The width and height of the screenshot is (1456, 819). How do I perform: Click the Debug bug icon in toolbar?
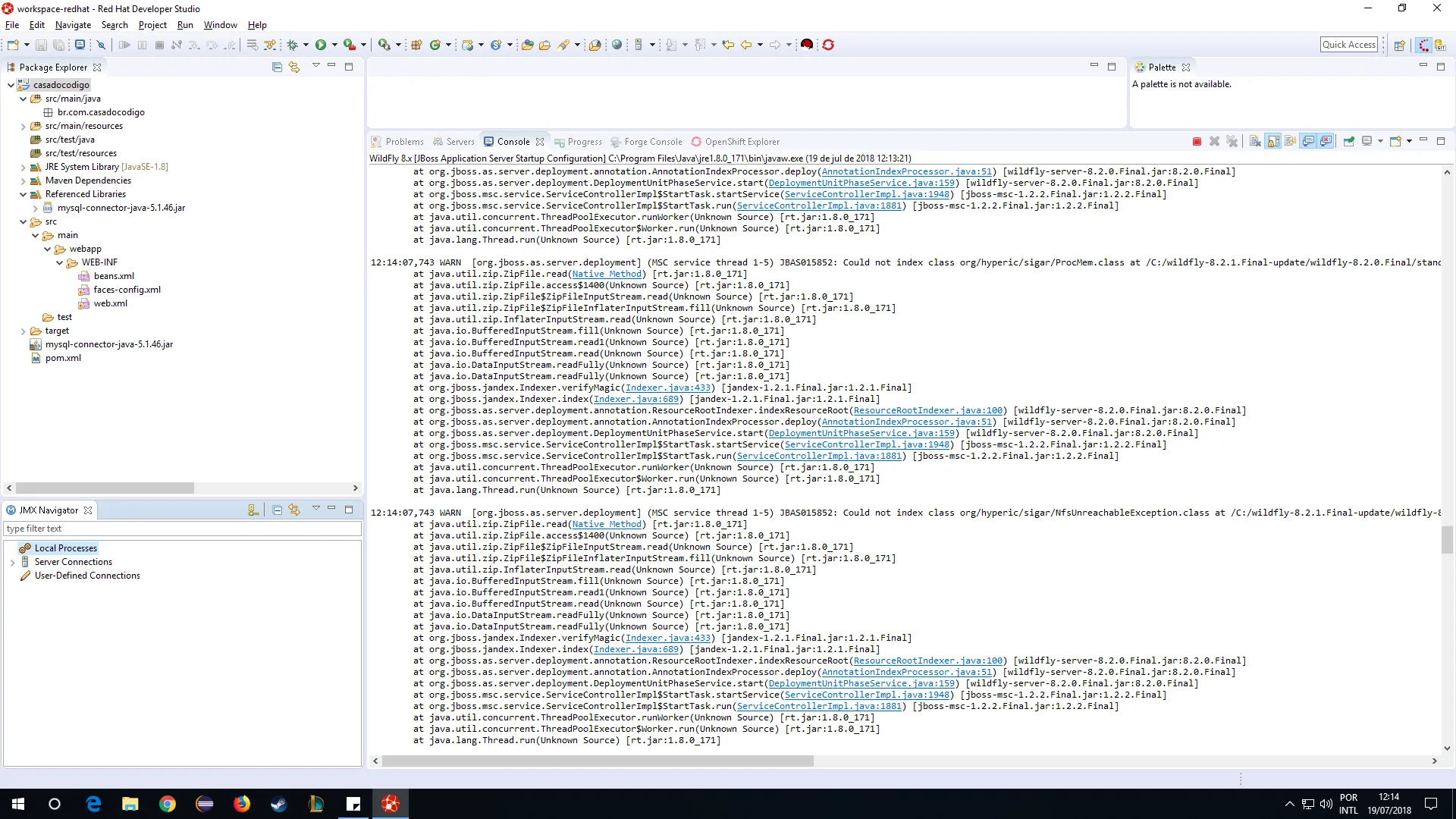(x=293, y=45)
